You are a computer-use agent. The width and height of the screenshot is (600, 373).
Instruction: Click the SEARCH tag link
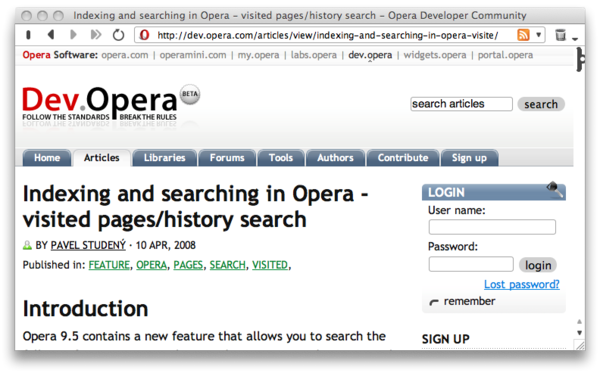[x=228, y=265]
